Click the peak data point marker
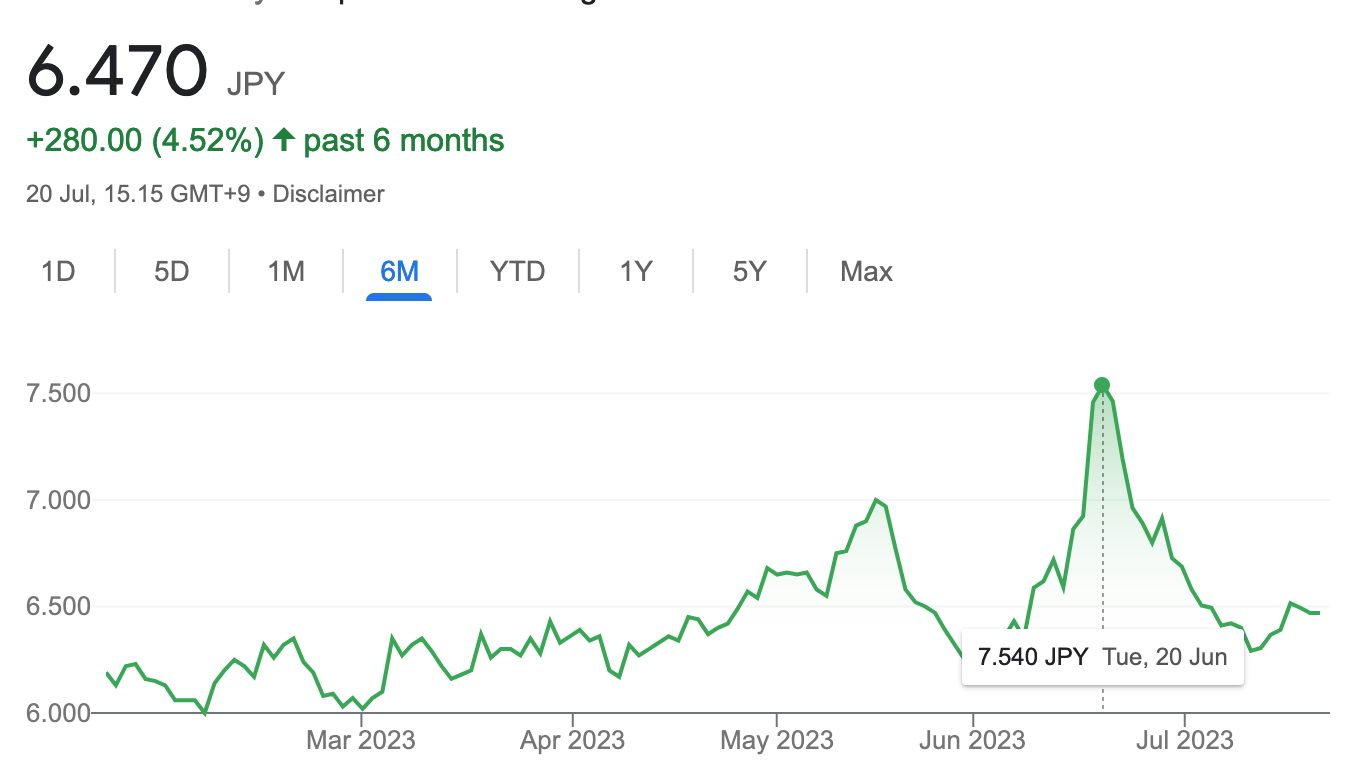1362x784 pixels. tap(1102, 385)
